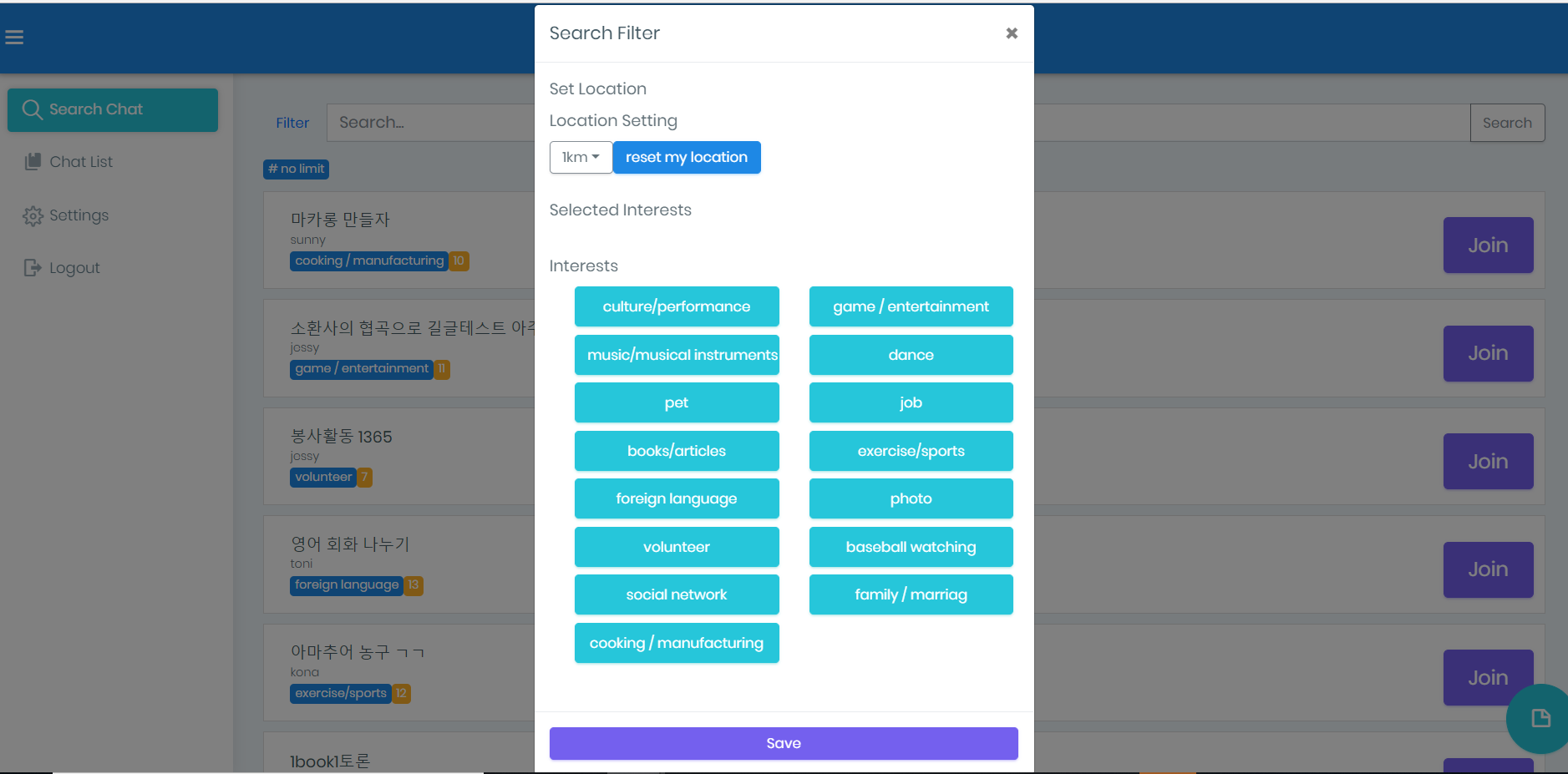The image size is (1568, 774).
Task: Click the Chat List icon
Action: tap(33, 162)
